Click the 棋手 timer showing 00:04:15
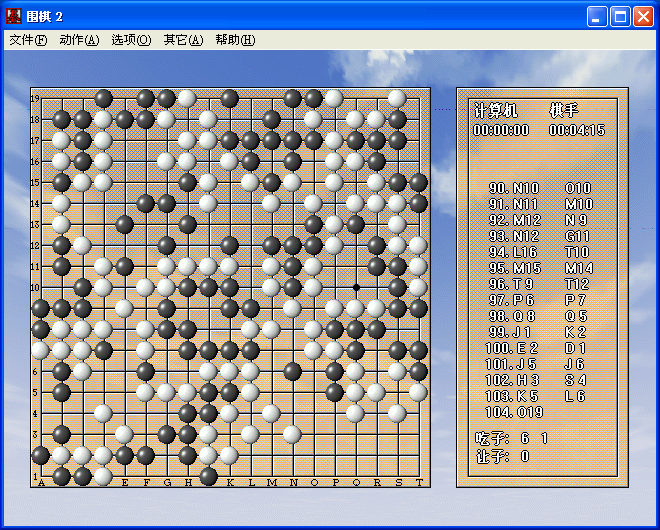Screen dimensions: 660x530 [577, 130]
